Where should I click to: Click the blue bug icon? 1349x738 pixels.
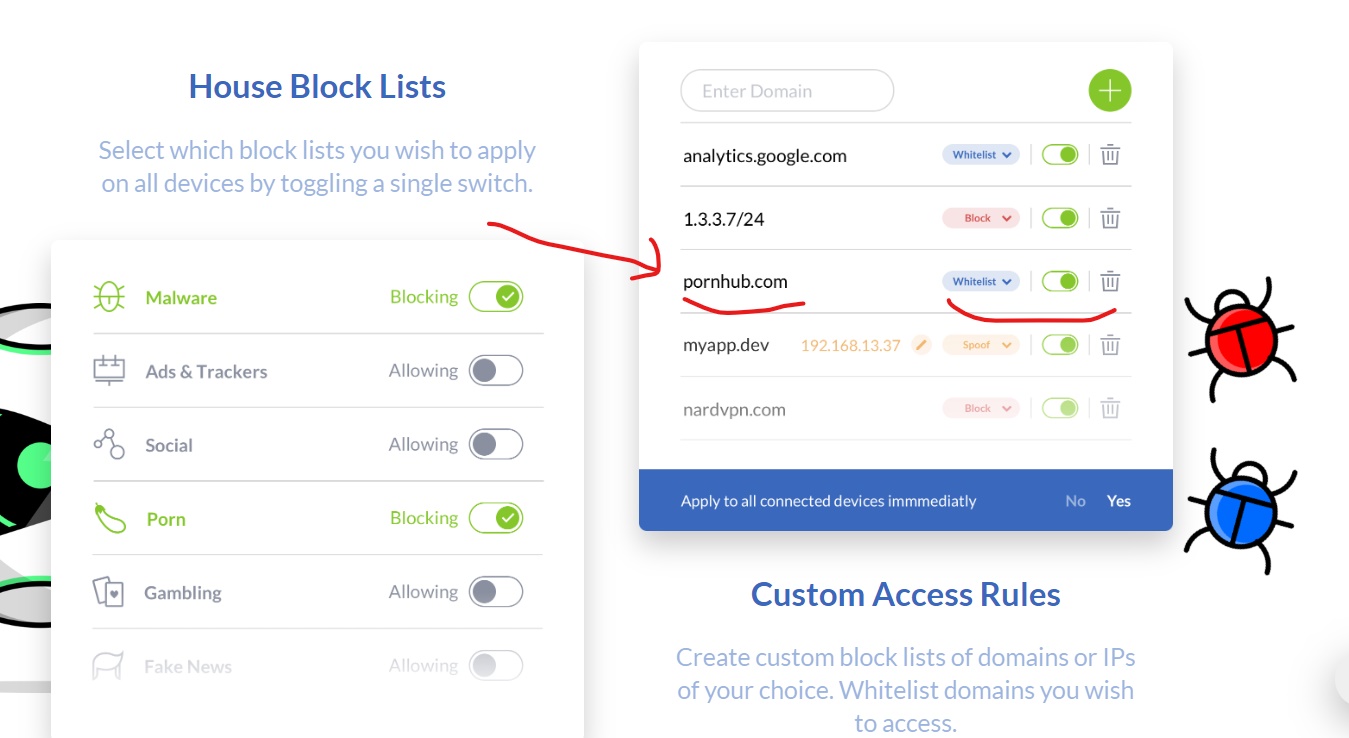1238,511
